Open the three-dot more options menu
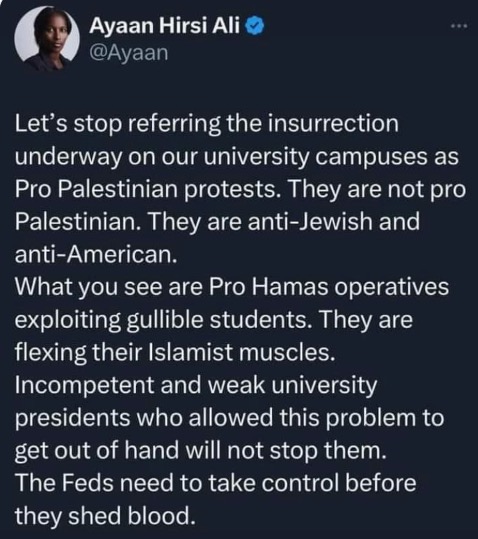Image resolution: width=478 pixels, height=539 pixels. click(459, 26)
